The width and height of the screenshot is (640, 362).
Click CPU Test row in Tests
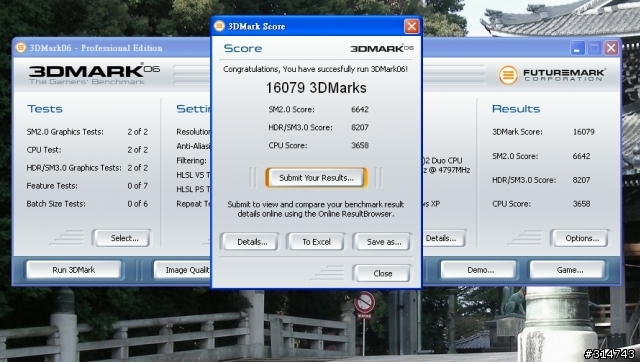tap(87, 150)
